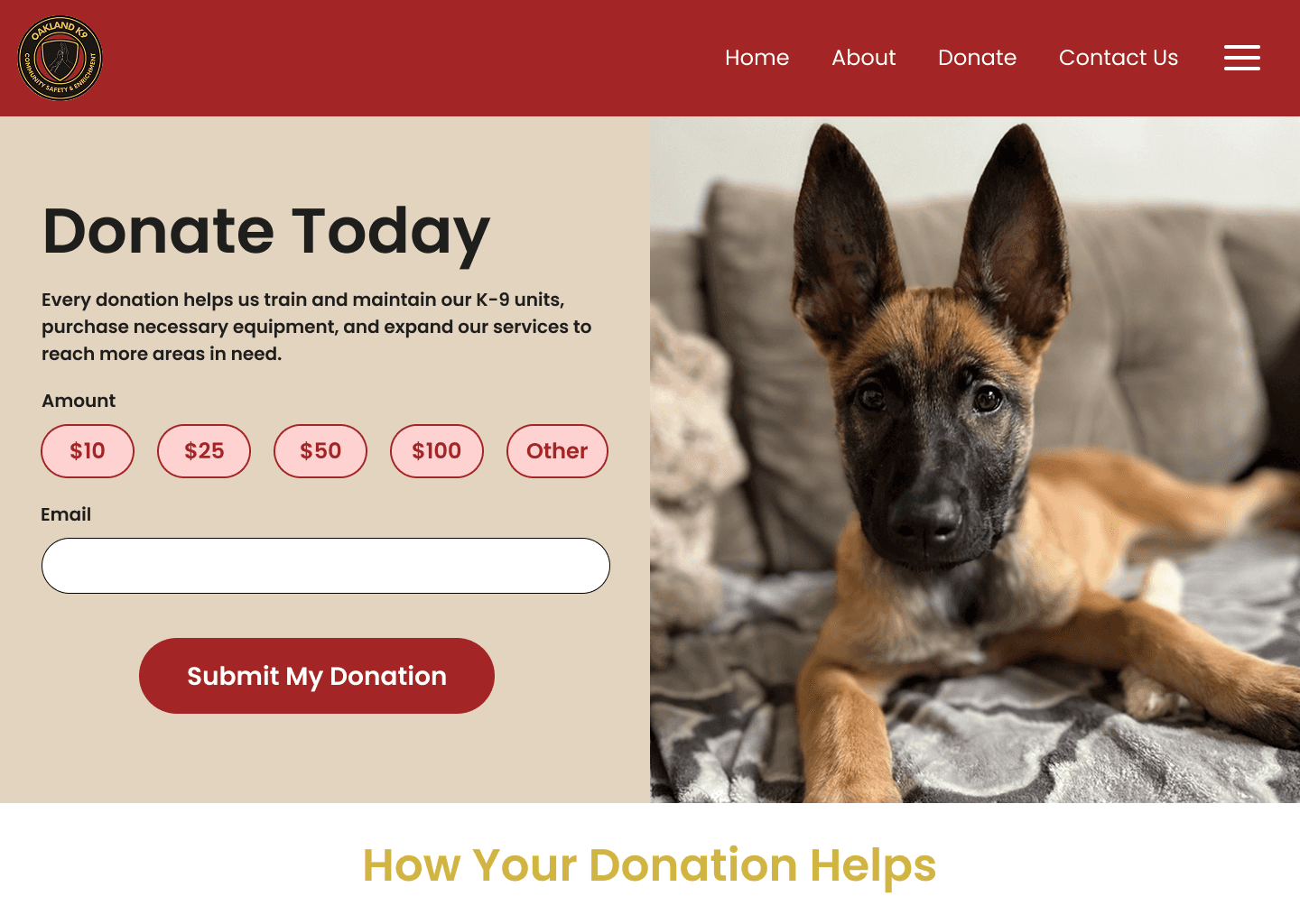The height and width of the screenshot is (924, 1300).
Task: Focus the Email input field
Action: [326, 566]
